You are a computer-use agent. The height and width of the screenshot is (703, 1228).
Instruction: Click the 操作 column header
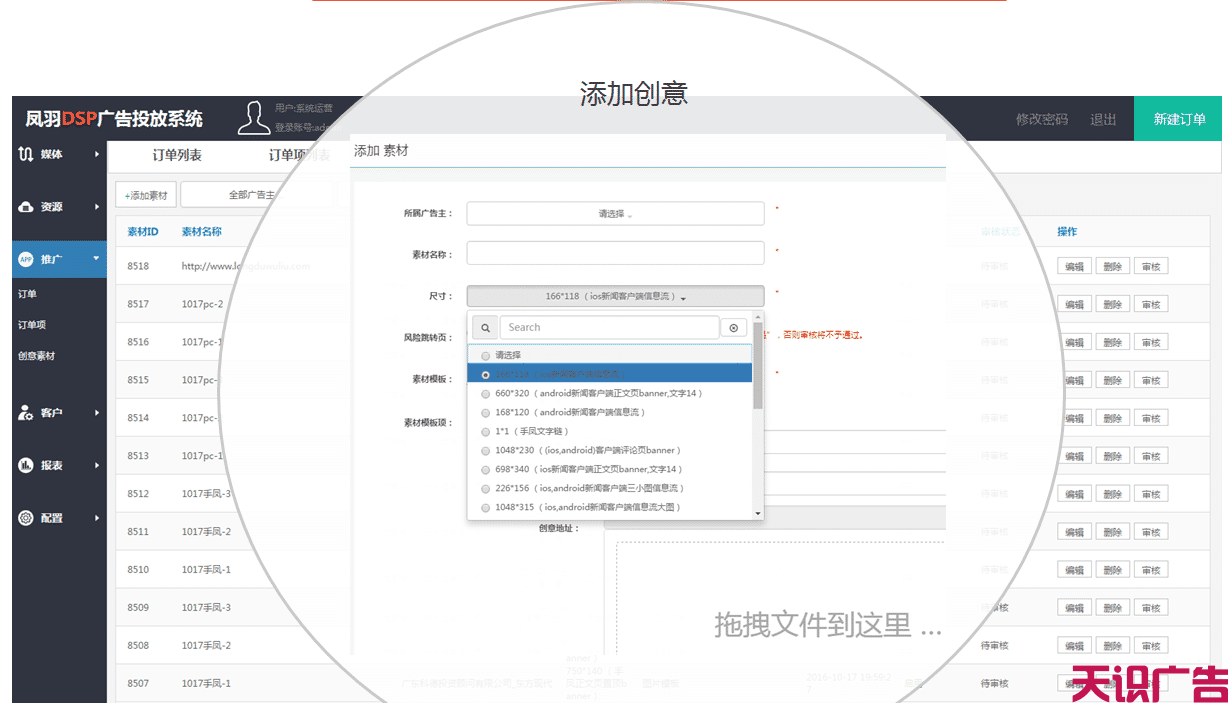(1067, 232)
